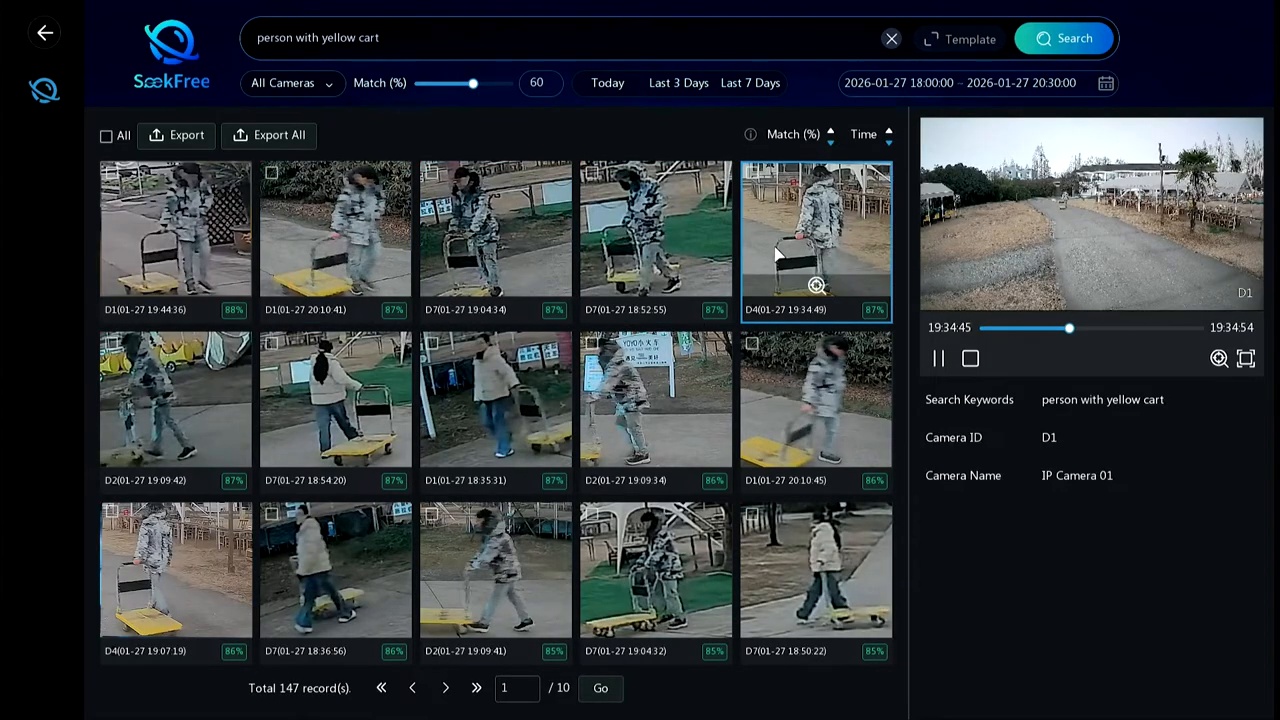
Task: Stop the video playback
Action: [x=970, y=358]
